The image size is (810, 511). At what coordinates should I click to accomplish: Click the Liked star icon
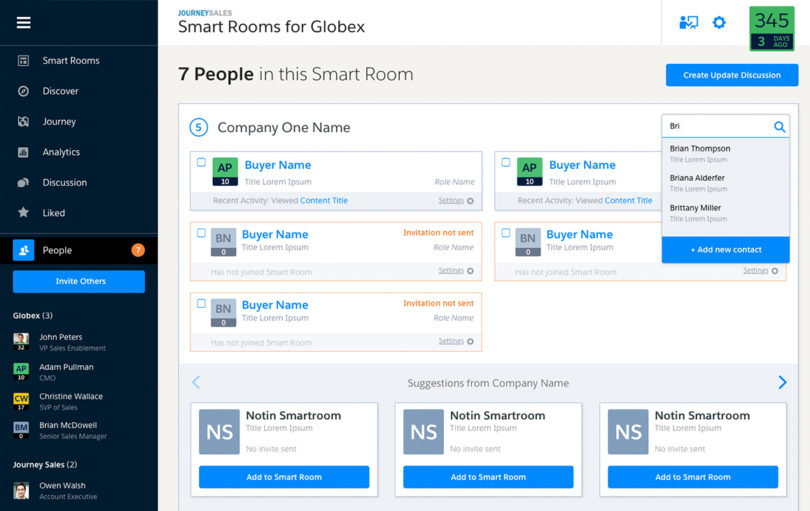click(x=23, y=212)
